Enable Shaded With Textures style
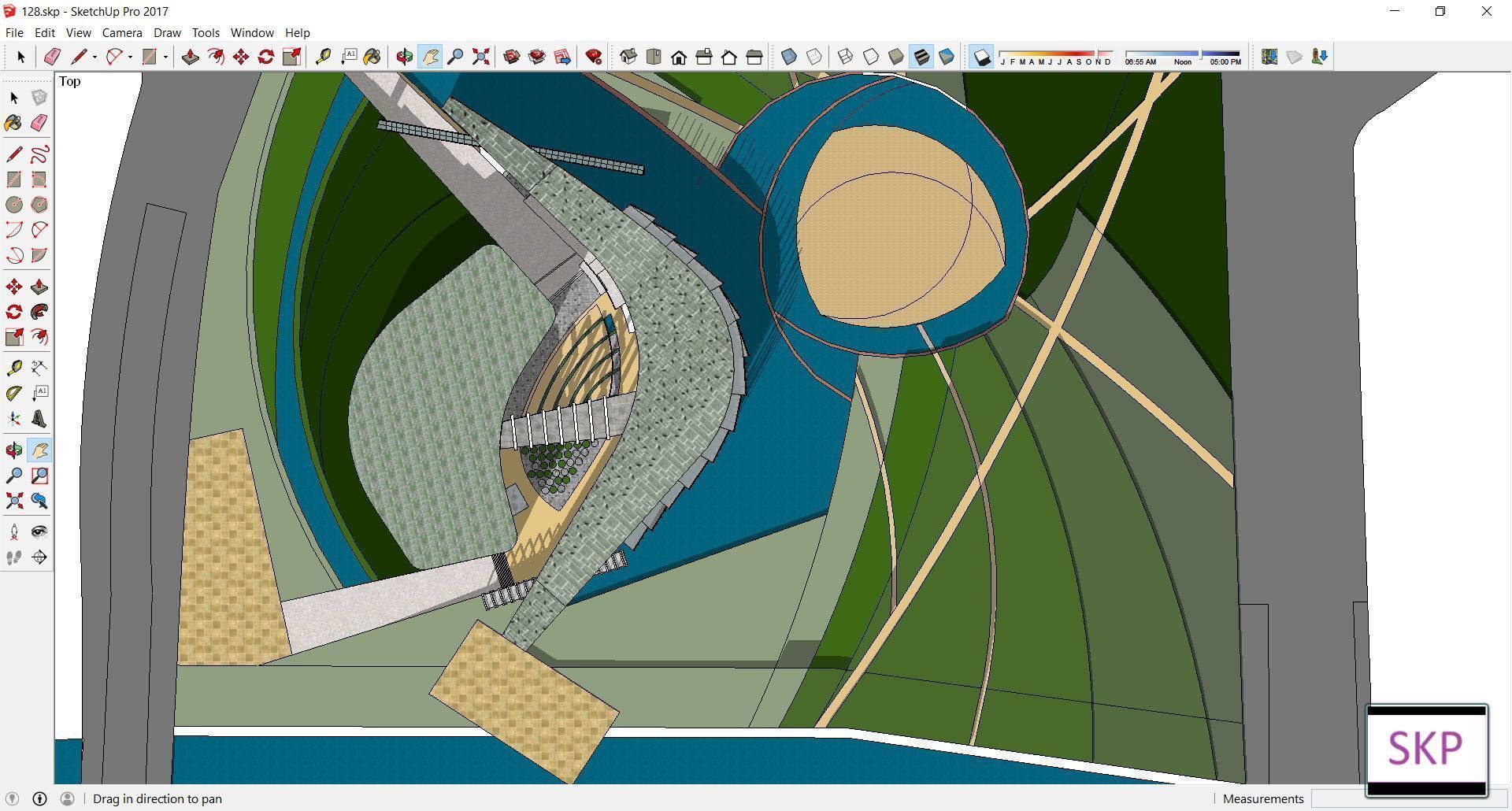 921,57
